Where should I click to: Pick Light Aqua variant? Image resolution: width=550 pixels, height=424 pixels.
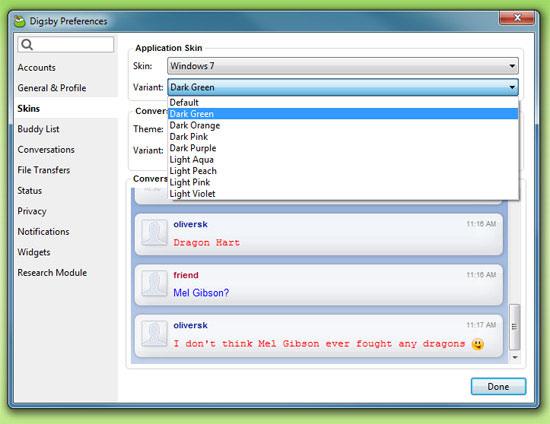pos(343,159)
